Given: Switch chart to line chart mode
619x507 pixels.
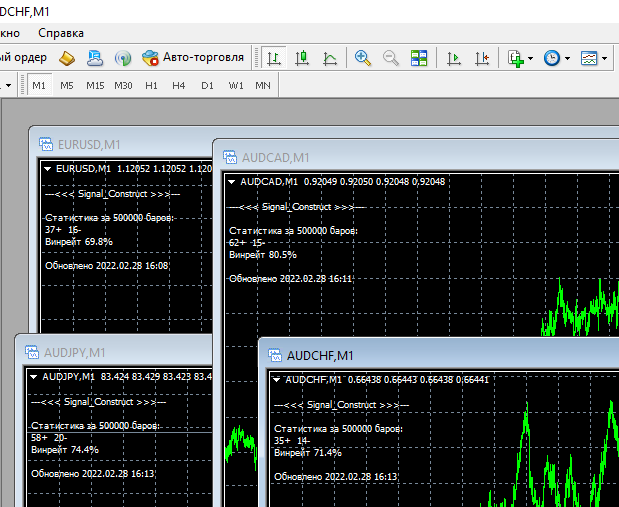Looking at the screenshot, I should (330, 58).
